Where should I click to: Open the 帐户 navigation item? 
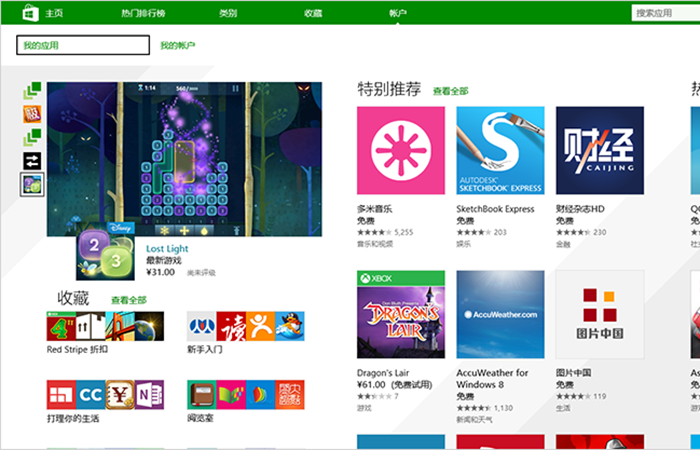398,13
